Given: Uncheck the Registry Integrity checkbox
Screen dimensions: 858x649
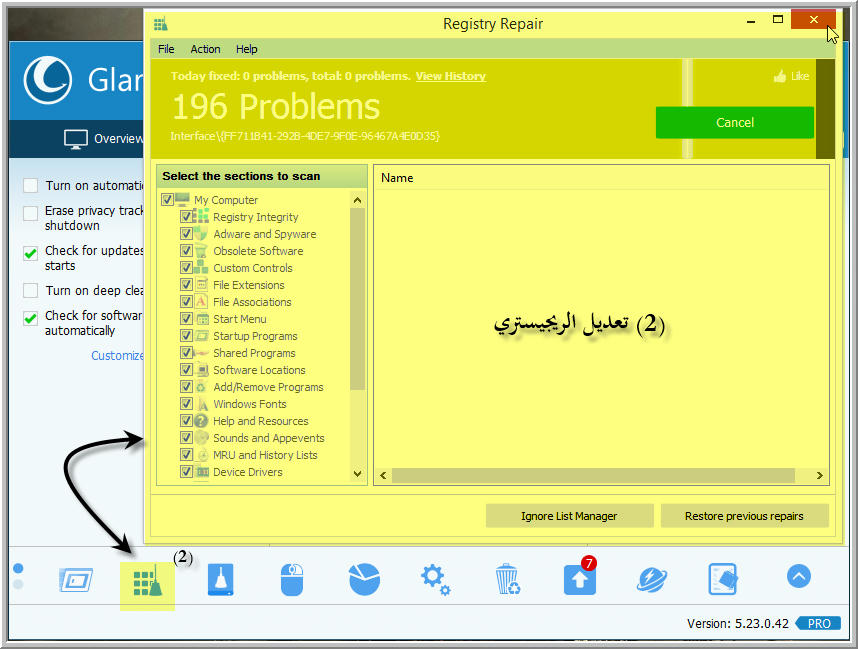Looking at the screenshot, I should tap(186, 216).
